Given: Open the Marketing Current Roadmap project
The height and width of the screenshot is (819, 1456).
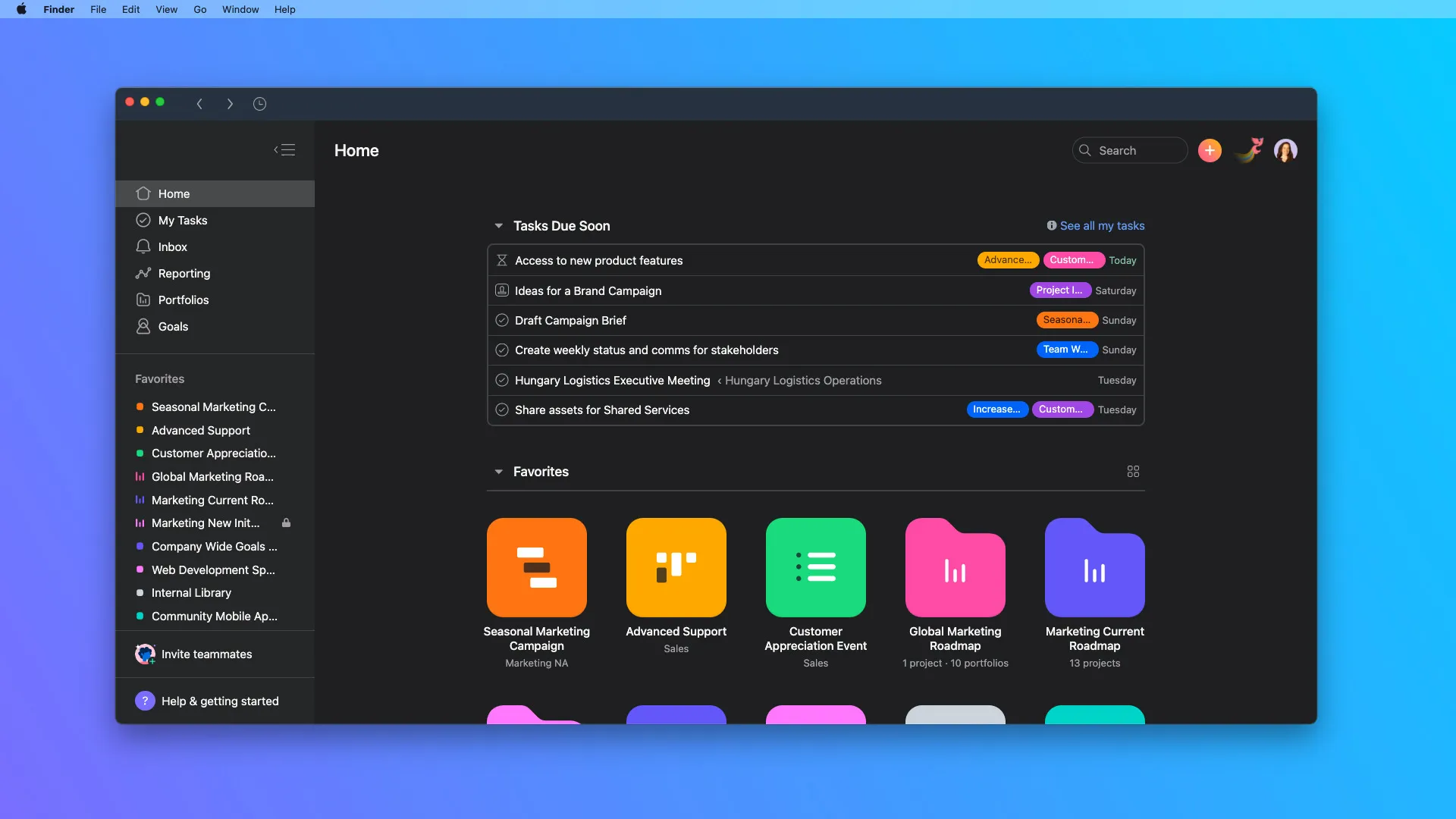Looking at the screenshot, I should pyautogui.click(x=1094, y=567).
